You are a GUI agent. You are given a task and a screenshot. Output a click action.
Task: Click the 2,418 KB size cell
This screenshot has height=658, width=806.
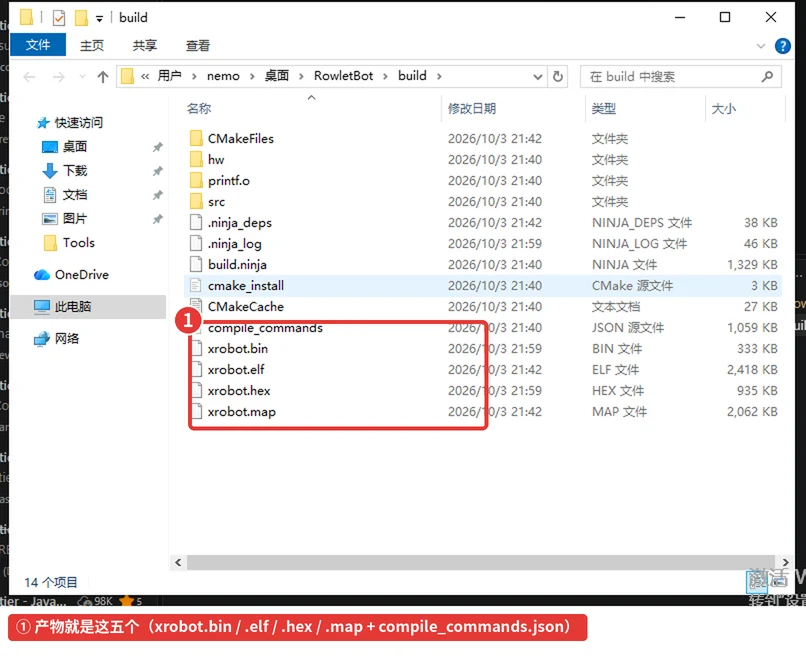(752, 369)
